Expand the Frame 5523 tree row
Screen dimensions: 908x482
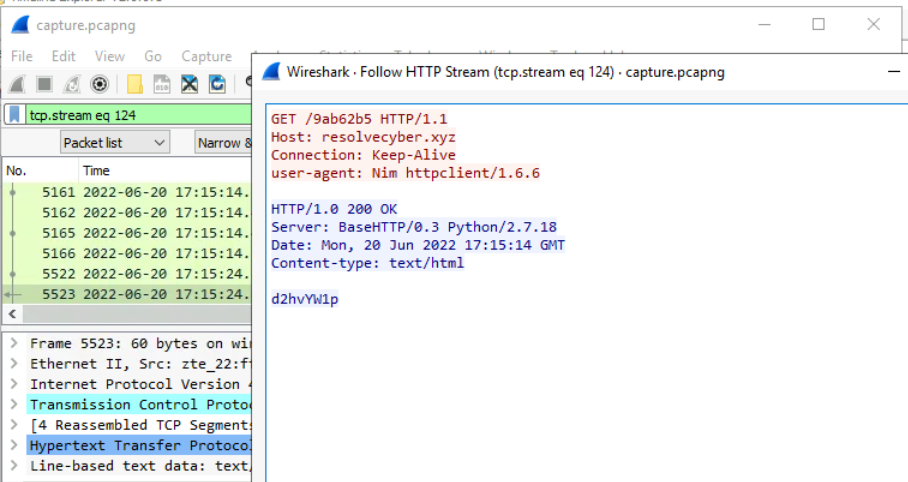14,343
